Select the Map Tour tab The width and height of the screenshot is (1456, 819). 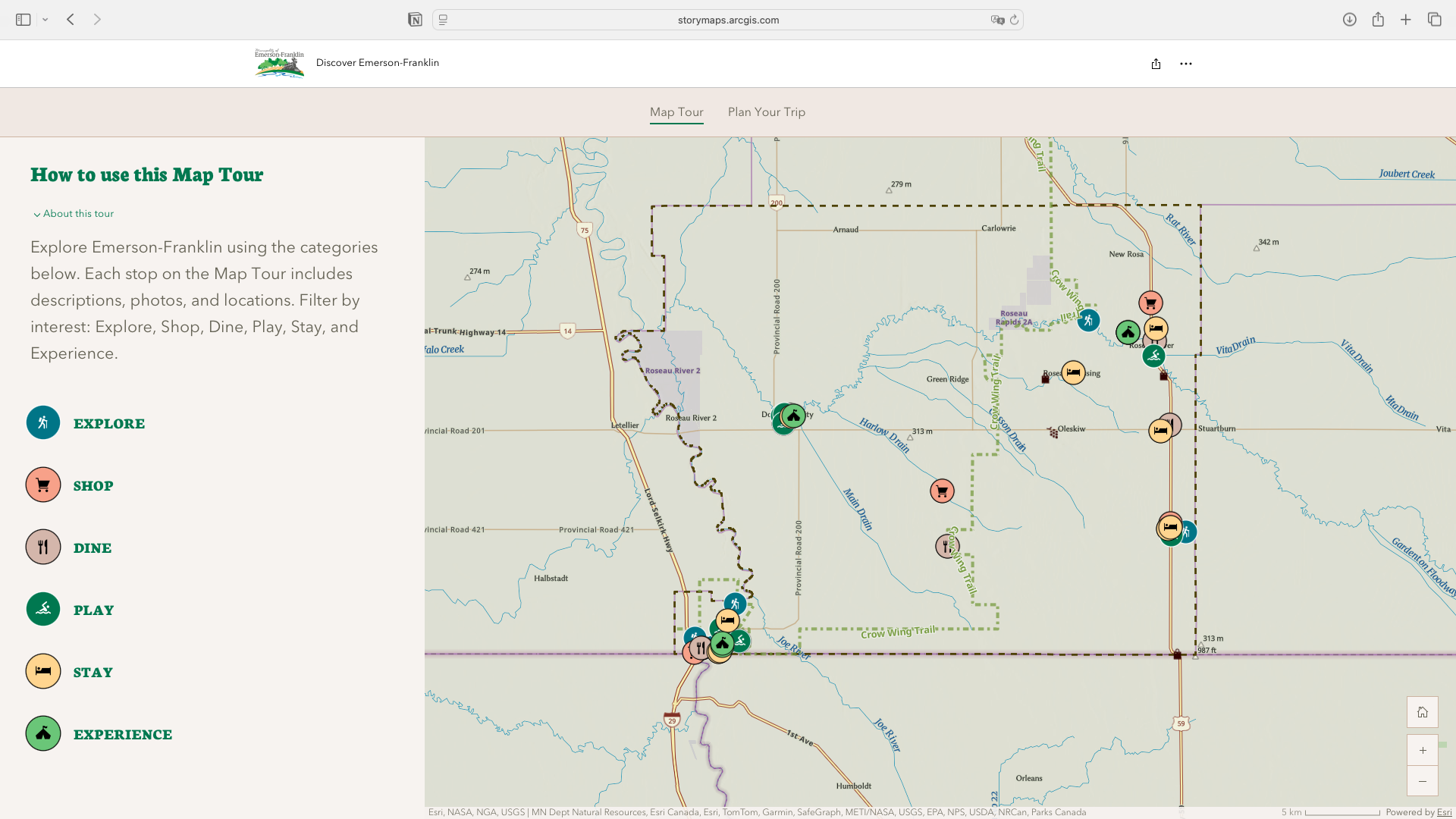click(x=676, y=112)
